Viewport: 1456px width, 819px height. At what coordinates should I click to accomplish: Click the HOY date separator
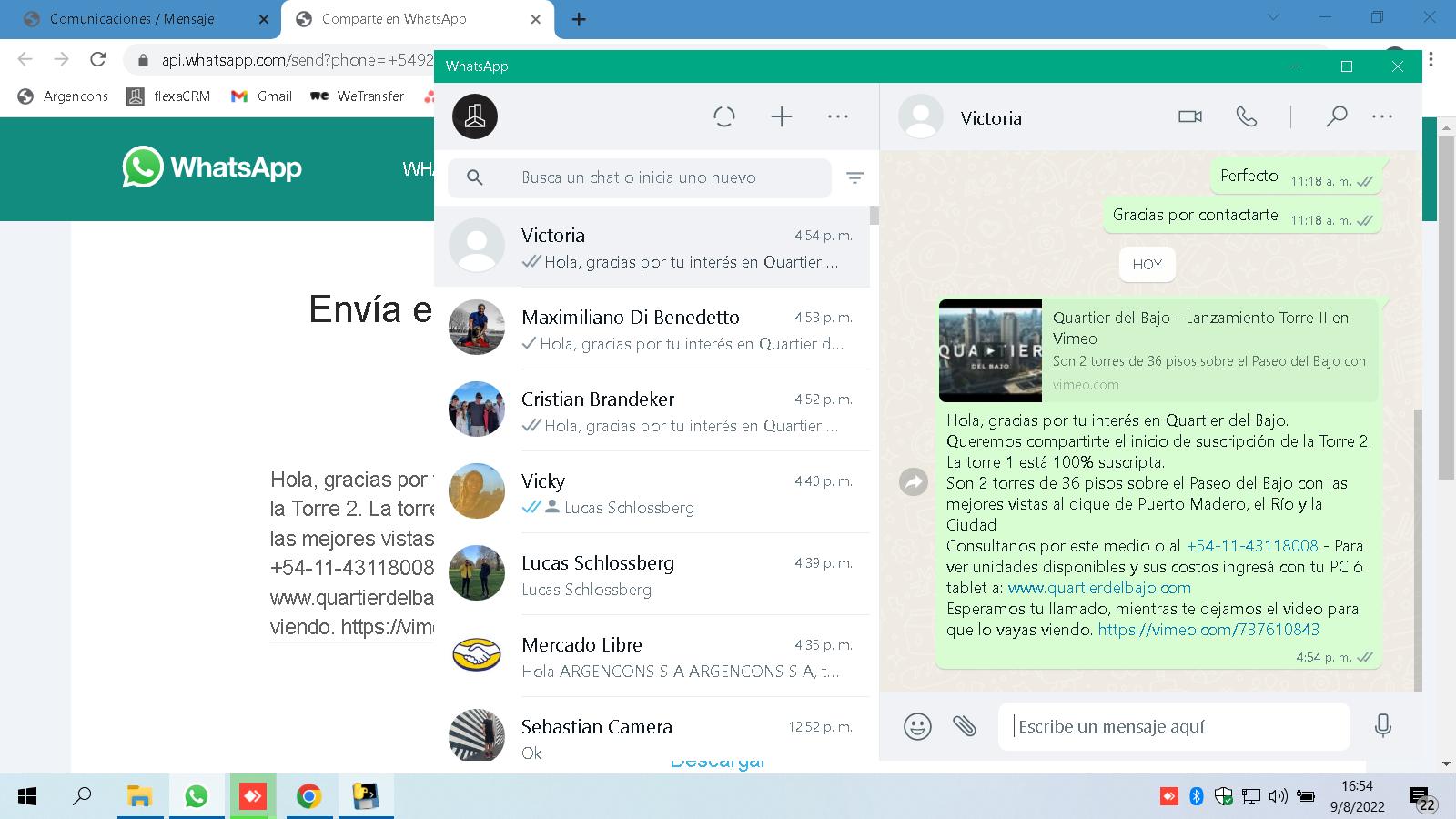pyautogui.click(x=1147, y=264)
